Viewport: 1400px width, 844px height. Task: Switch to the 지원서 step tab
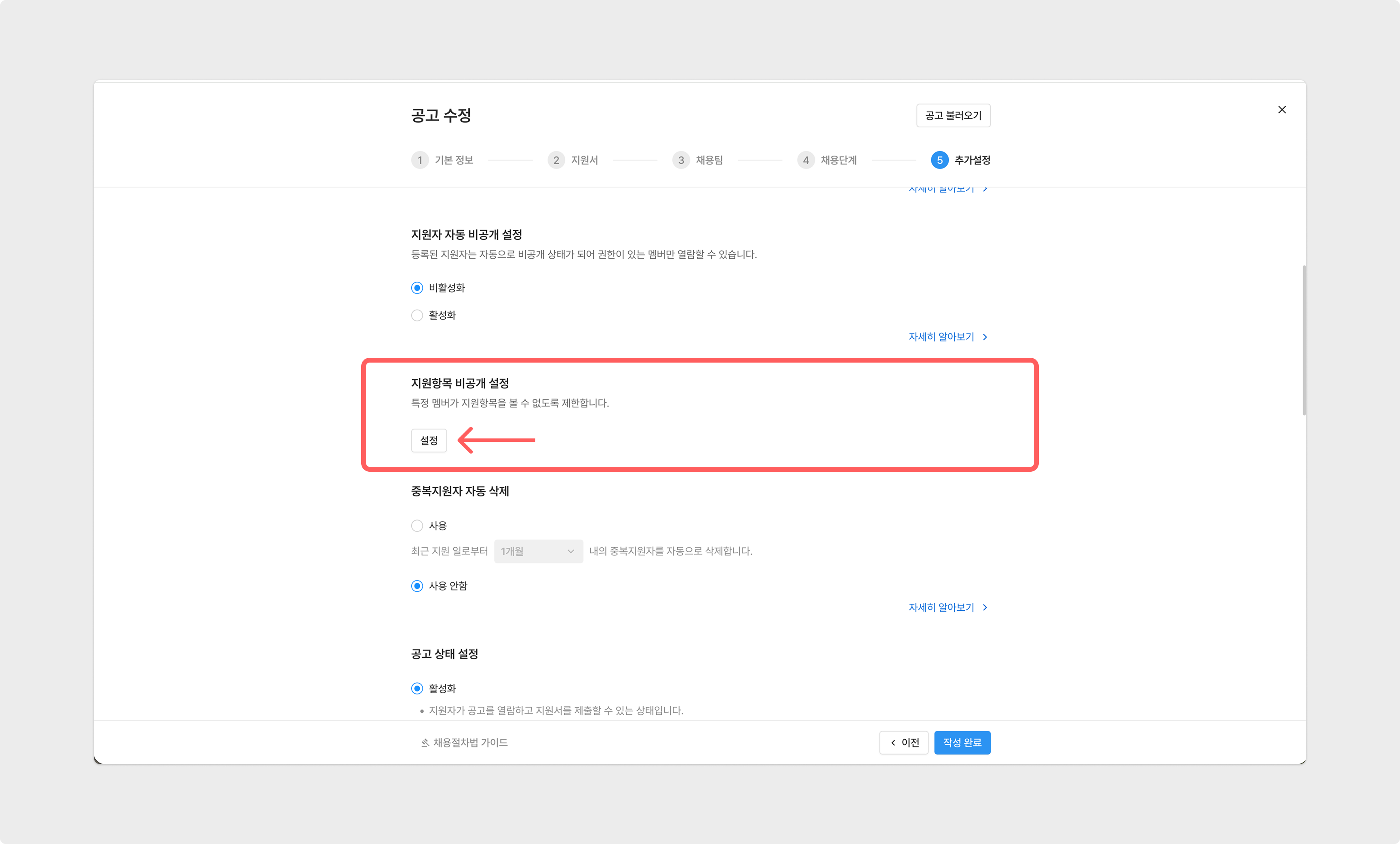tap(584, 160)
